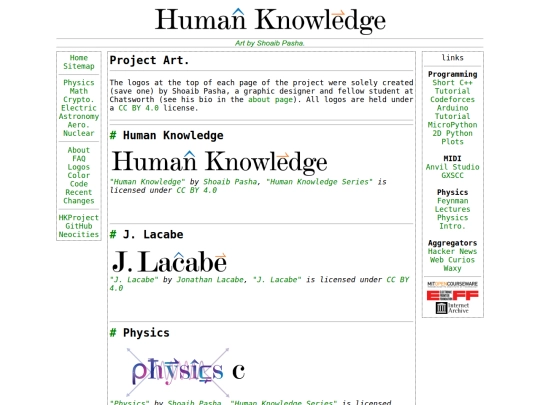Screen dimensions: 540x405
Task: Click the 'Project Art.' page title
Action: pos(149,60)
